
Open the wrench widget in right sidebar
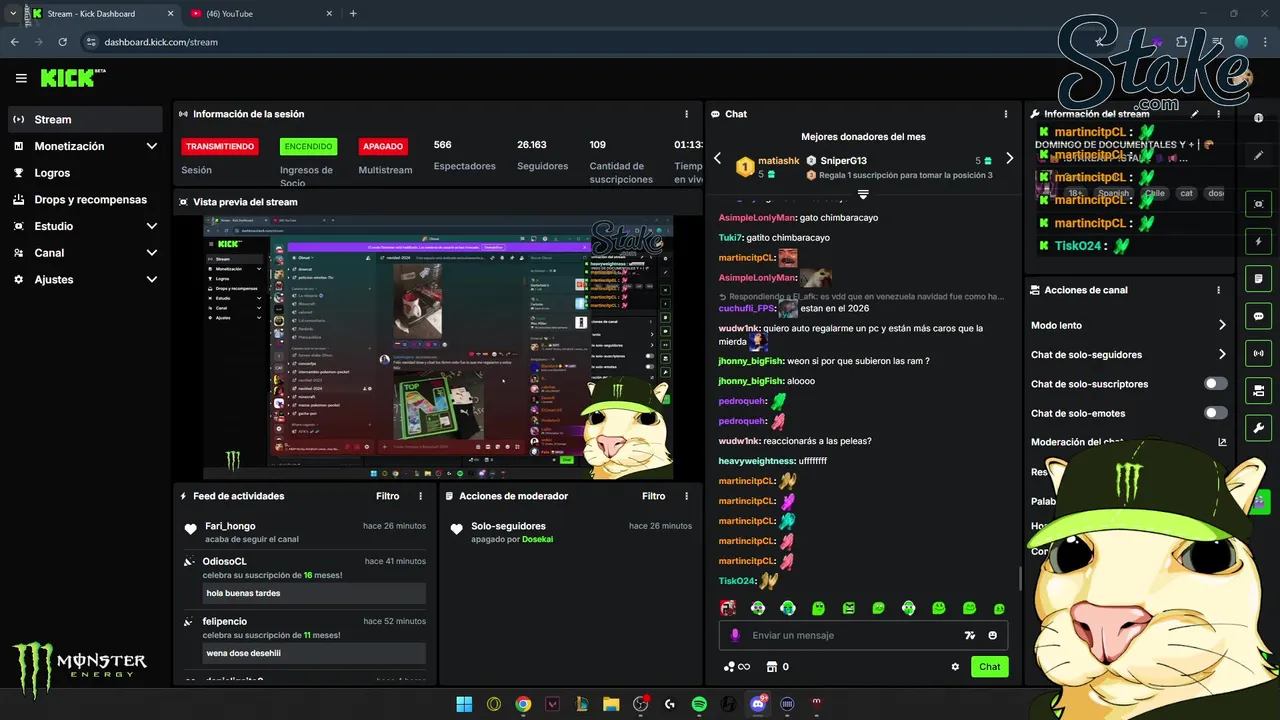click(1259, 428)
